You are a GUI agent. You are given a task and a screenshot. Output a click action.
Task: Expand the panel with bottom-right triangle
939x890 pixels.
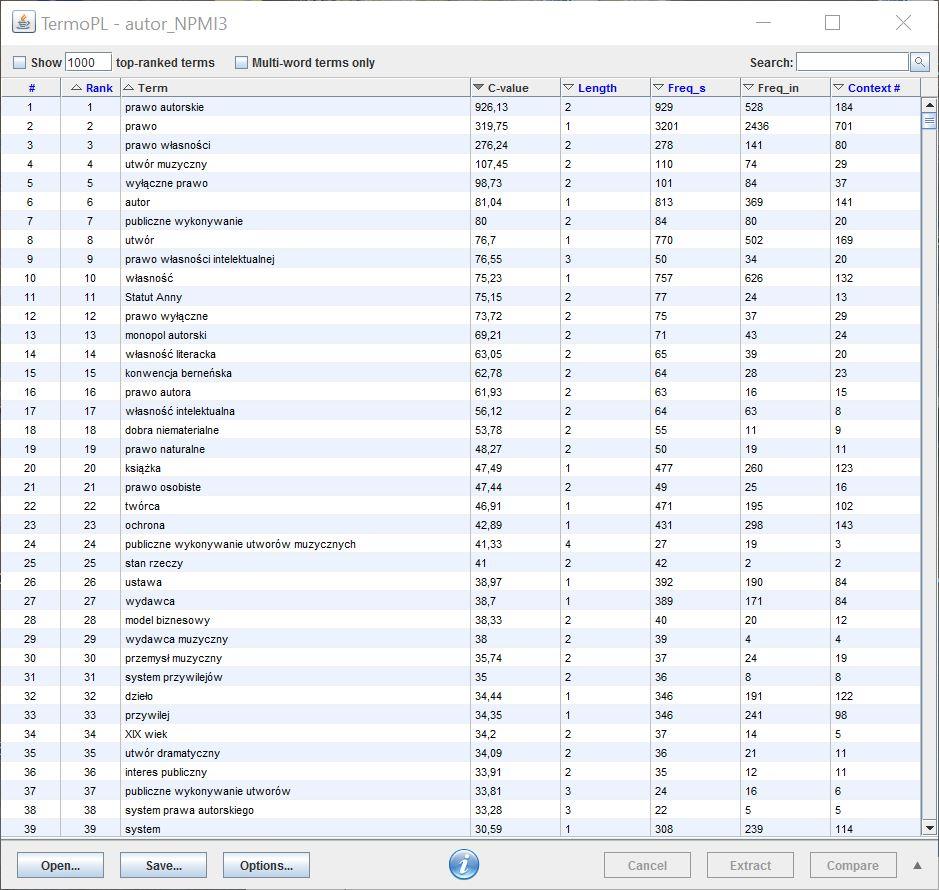tap(917, 865)
